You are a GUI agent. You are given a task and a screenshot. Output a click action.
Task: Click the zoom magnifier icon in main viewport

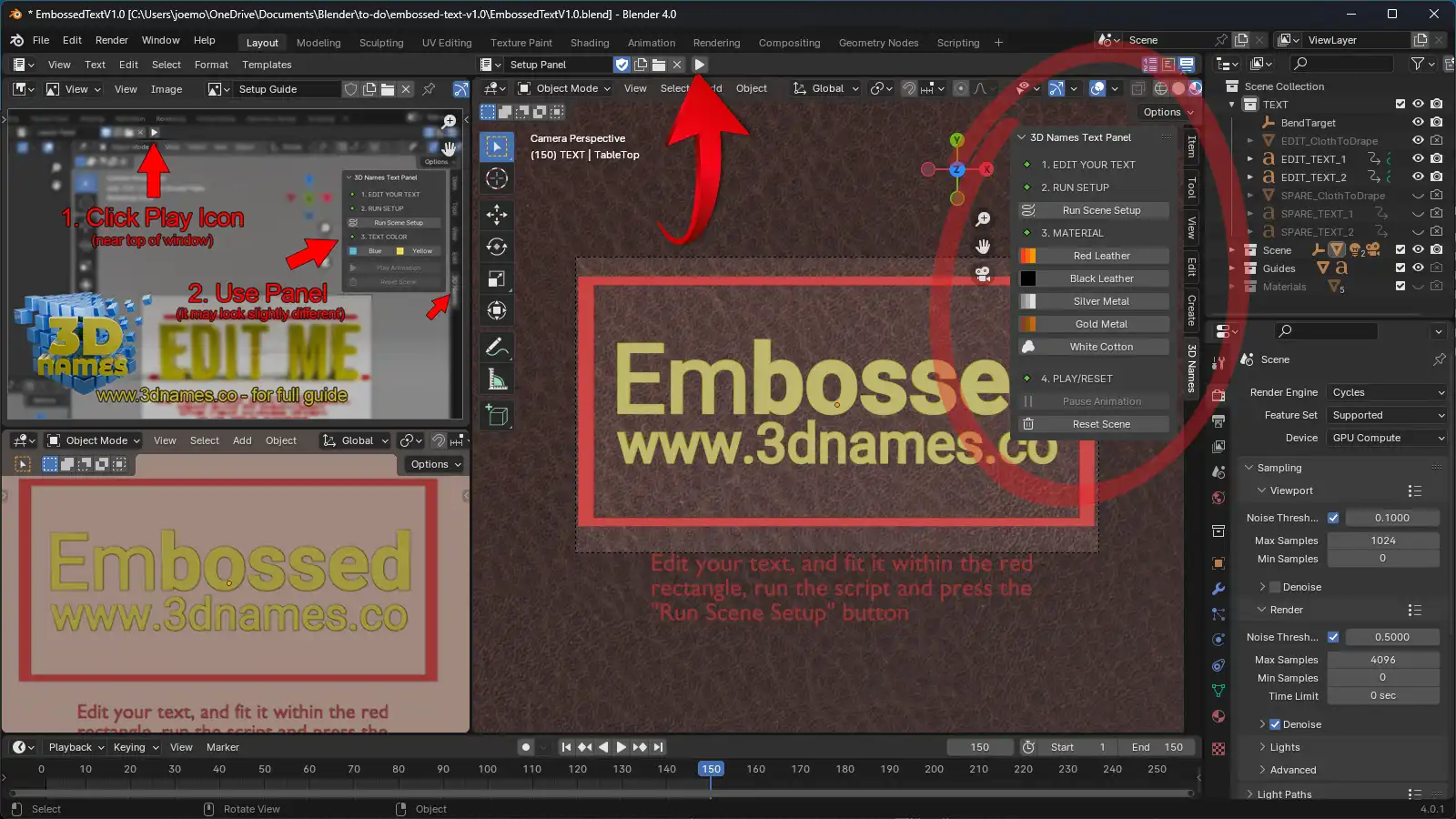pos(983,219)
